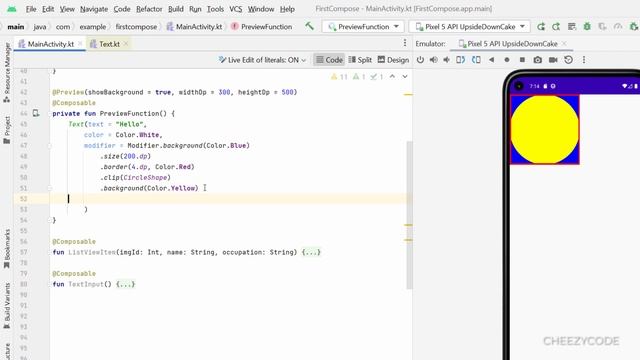
Task: Open Pixel 5 API UpsideDownCake device dropdown
Action: 469,27
